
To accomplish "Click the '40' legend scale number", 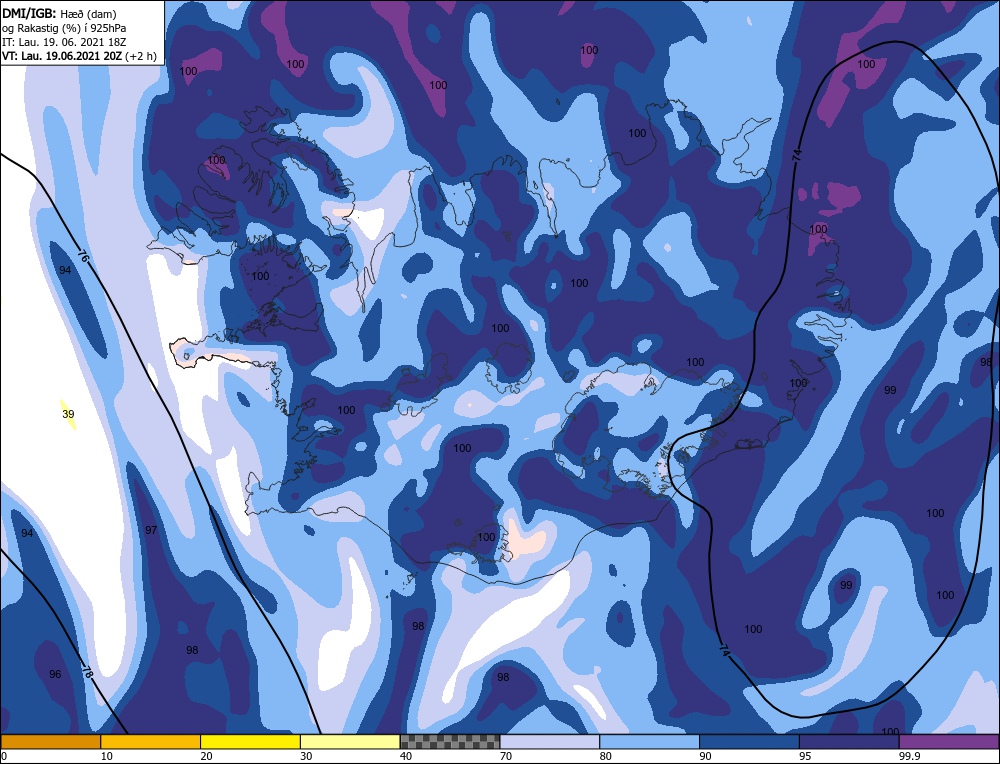I will click(x=406, y=756).
